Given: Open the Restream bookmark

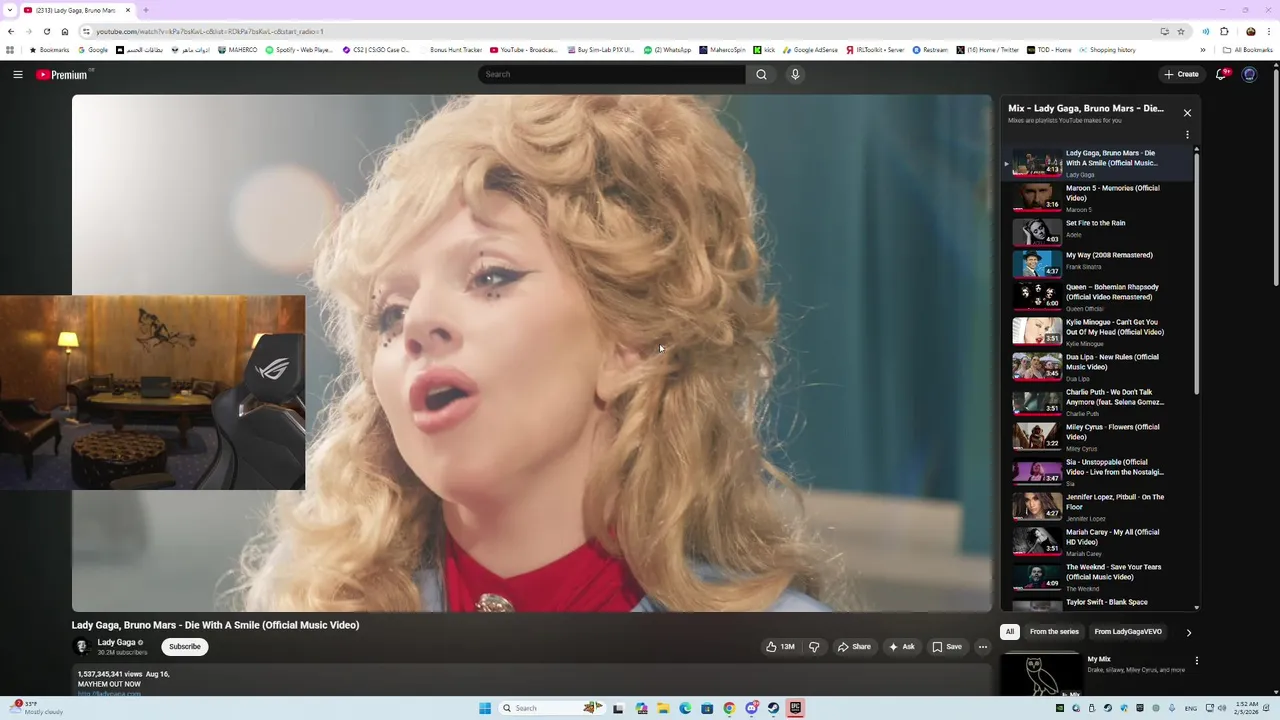Looking at the screenshot, I should pos(930,50).
